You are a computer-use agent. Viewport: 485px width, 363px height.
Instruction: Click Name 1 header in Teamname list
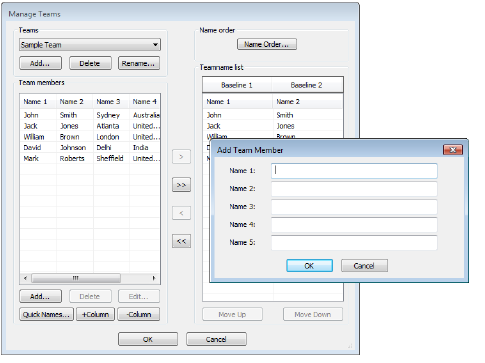238,102
